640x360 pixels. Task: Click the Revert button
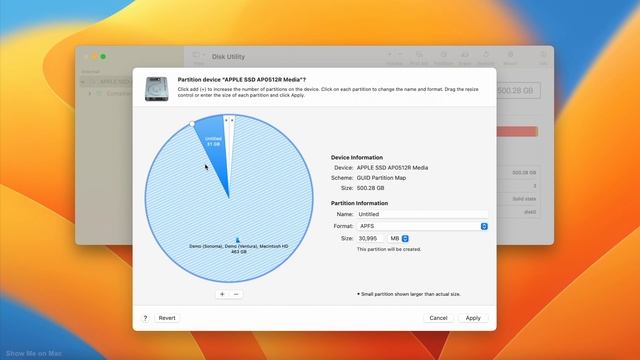tap(167, 318)
